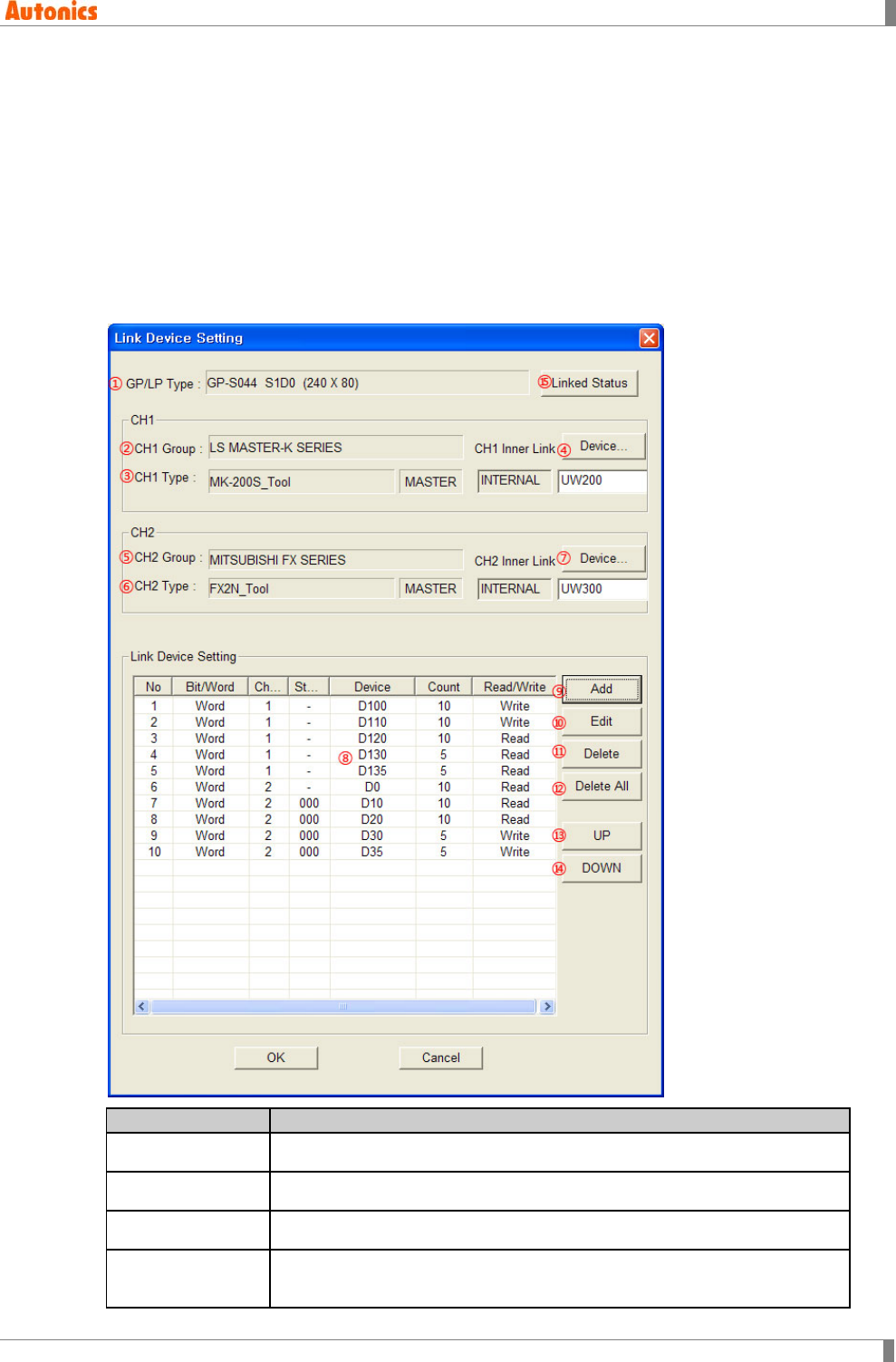Click the UW200 inner link field
The width and height of the screenshot is (896, 1362).
tap(602, 481)
